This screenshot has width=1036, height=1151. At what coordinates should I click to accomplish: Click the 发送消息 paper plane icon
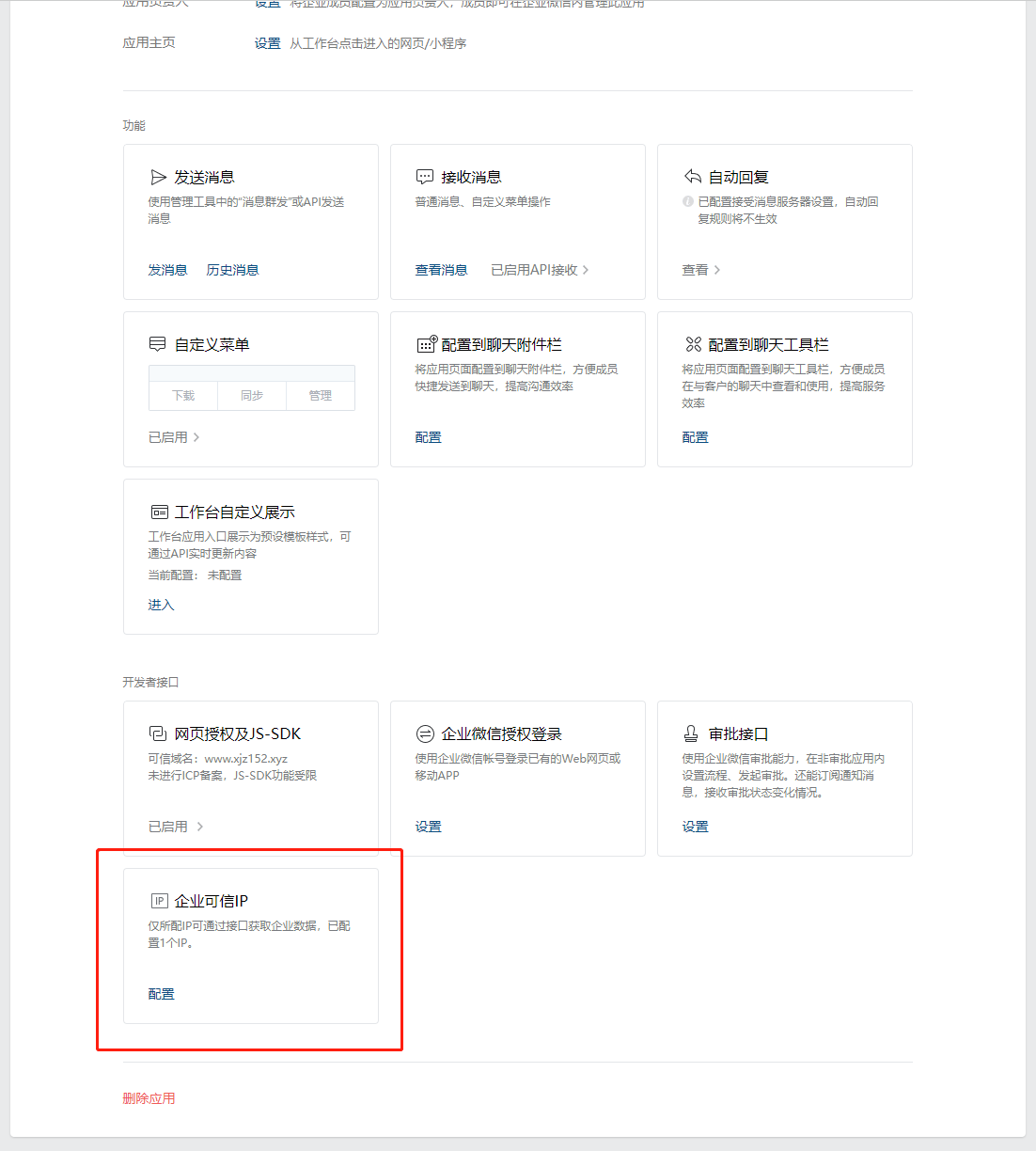tap(158, 177)
